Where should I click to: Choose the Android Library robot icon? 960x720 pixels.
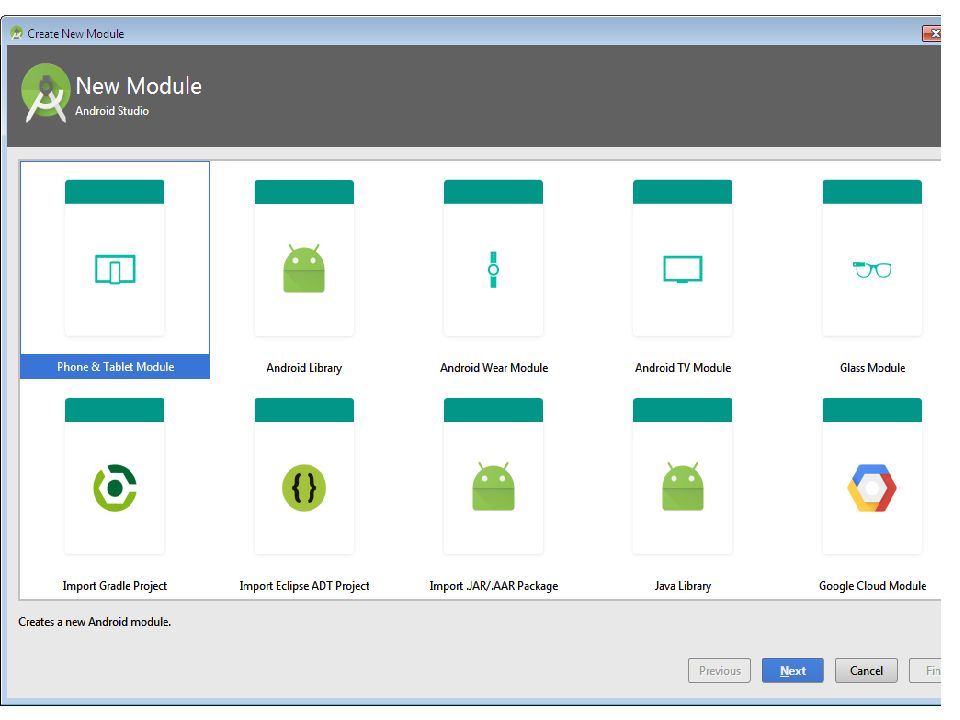(304, 268)
